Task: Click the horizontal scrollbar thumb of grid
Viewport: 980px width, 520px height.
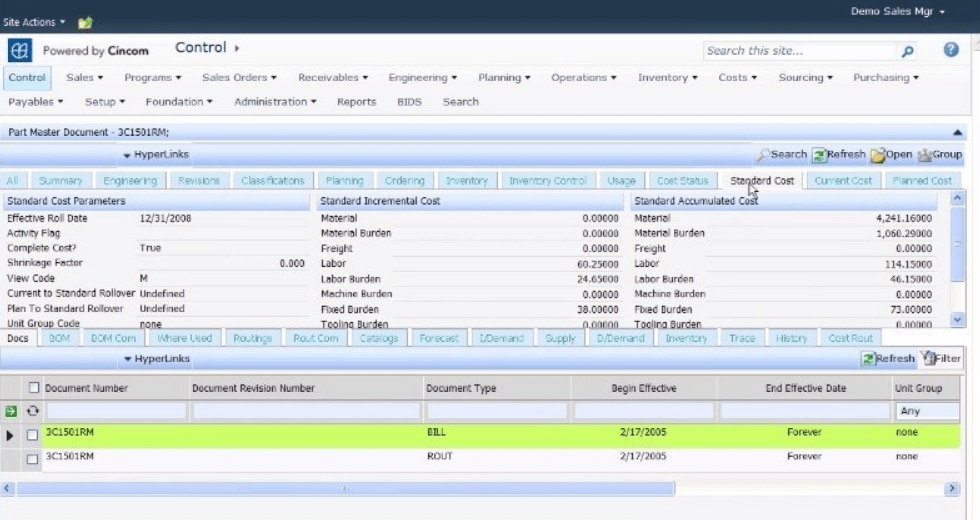Action: [x=346, y=488]
